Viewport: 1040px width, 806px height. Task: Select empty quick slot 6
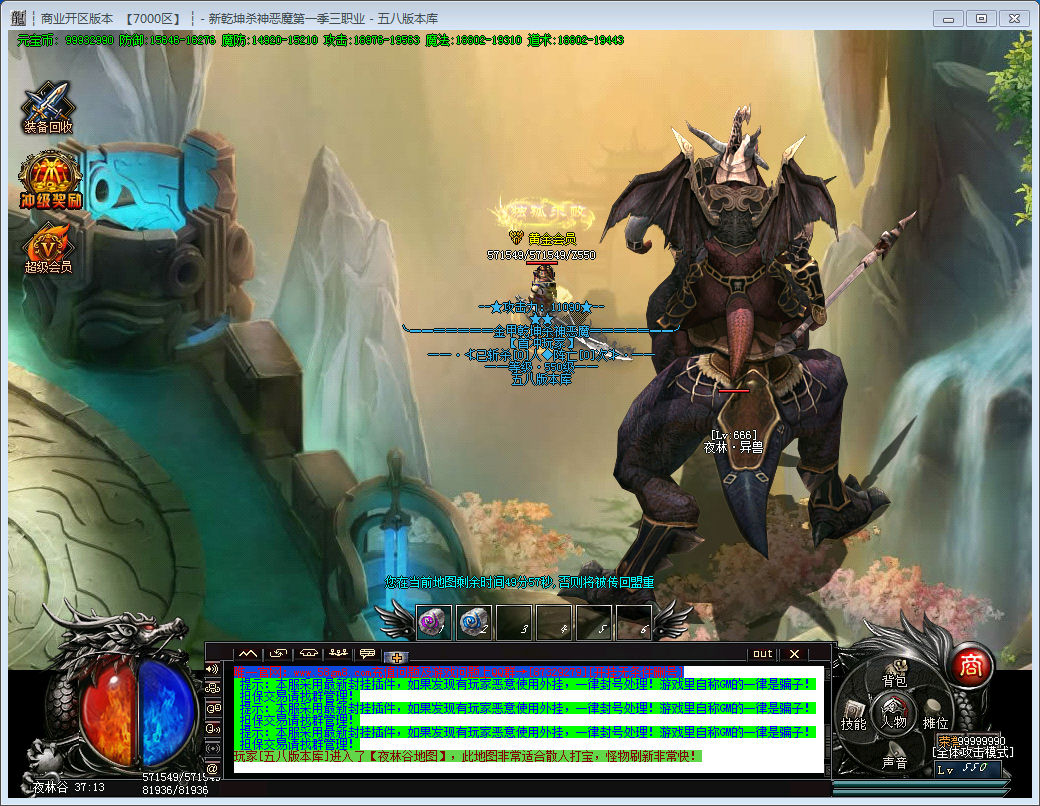[633, 622]
